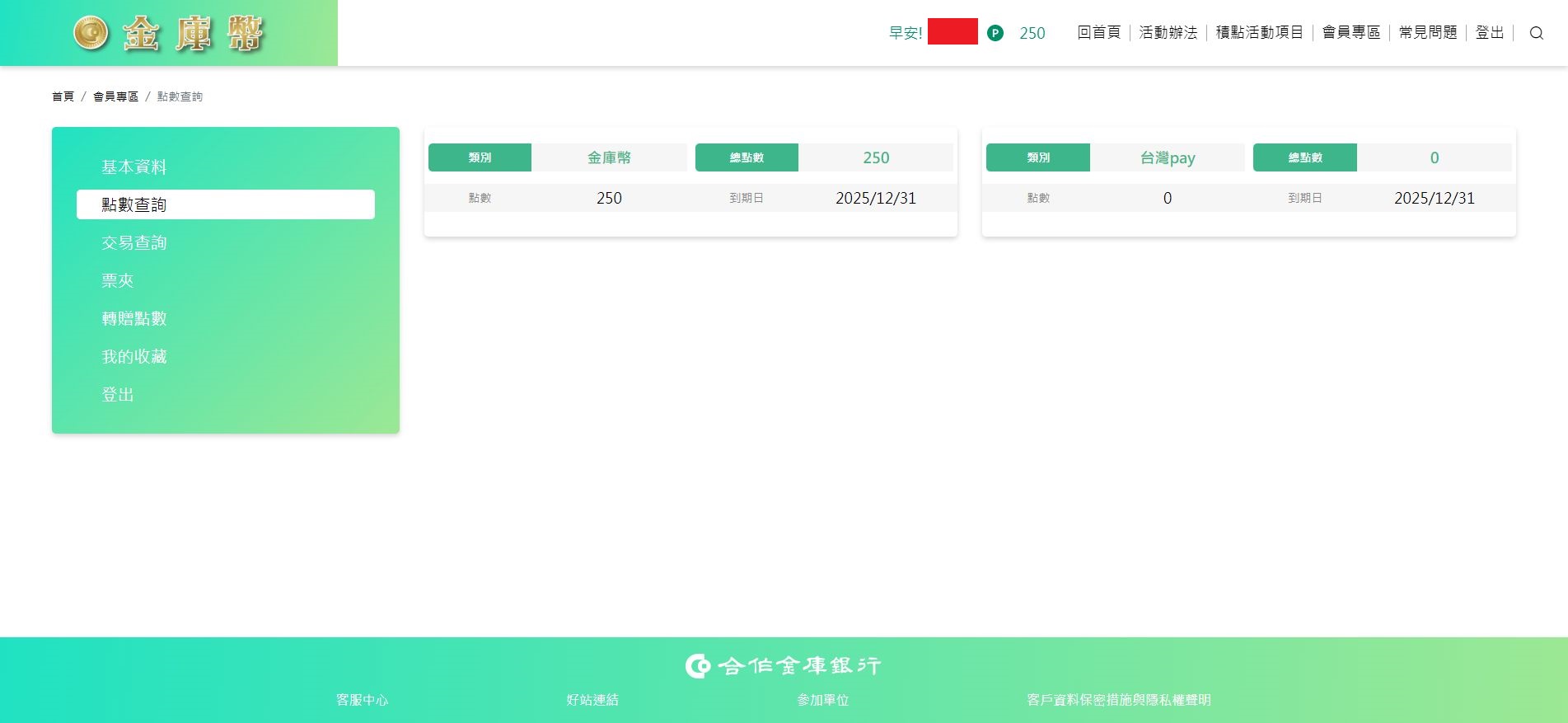Screen dimensions: 1568x723
Task: Open 常見問題 in top navigation
Action: coord(1427,32)
